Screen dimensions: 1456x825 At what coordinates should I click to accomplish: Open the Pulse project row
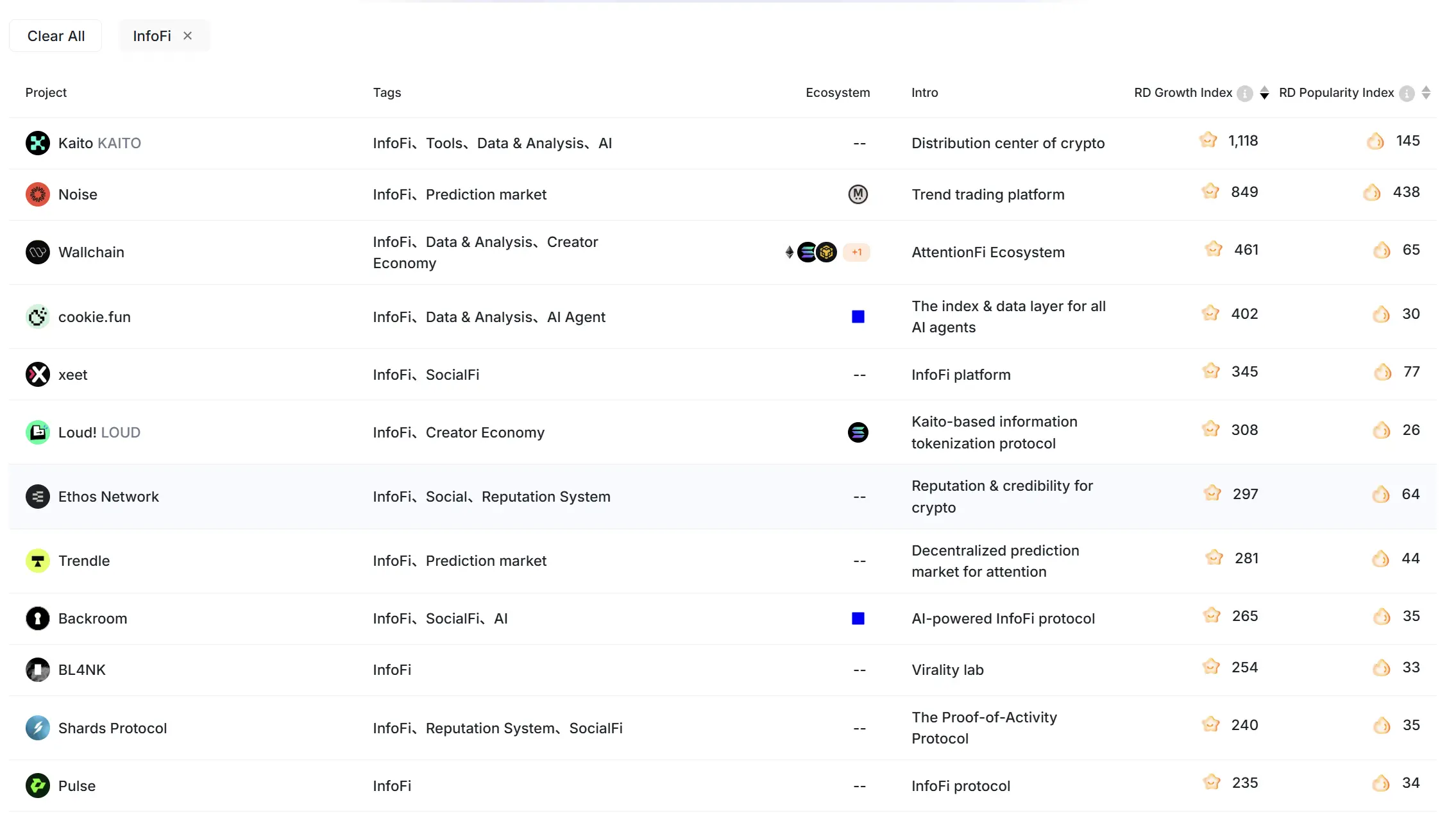(77, 786)
